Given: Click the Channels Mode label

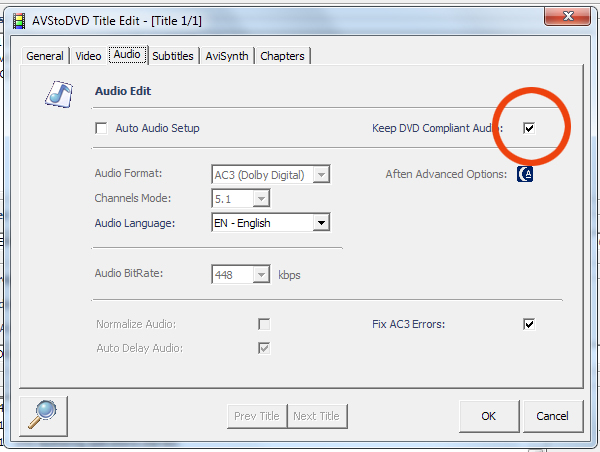Looking at the screenshot, I should (132, 198).
